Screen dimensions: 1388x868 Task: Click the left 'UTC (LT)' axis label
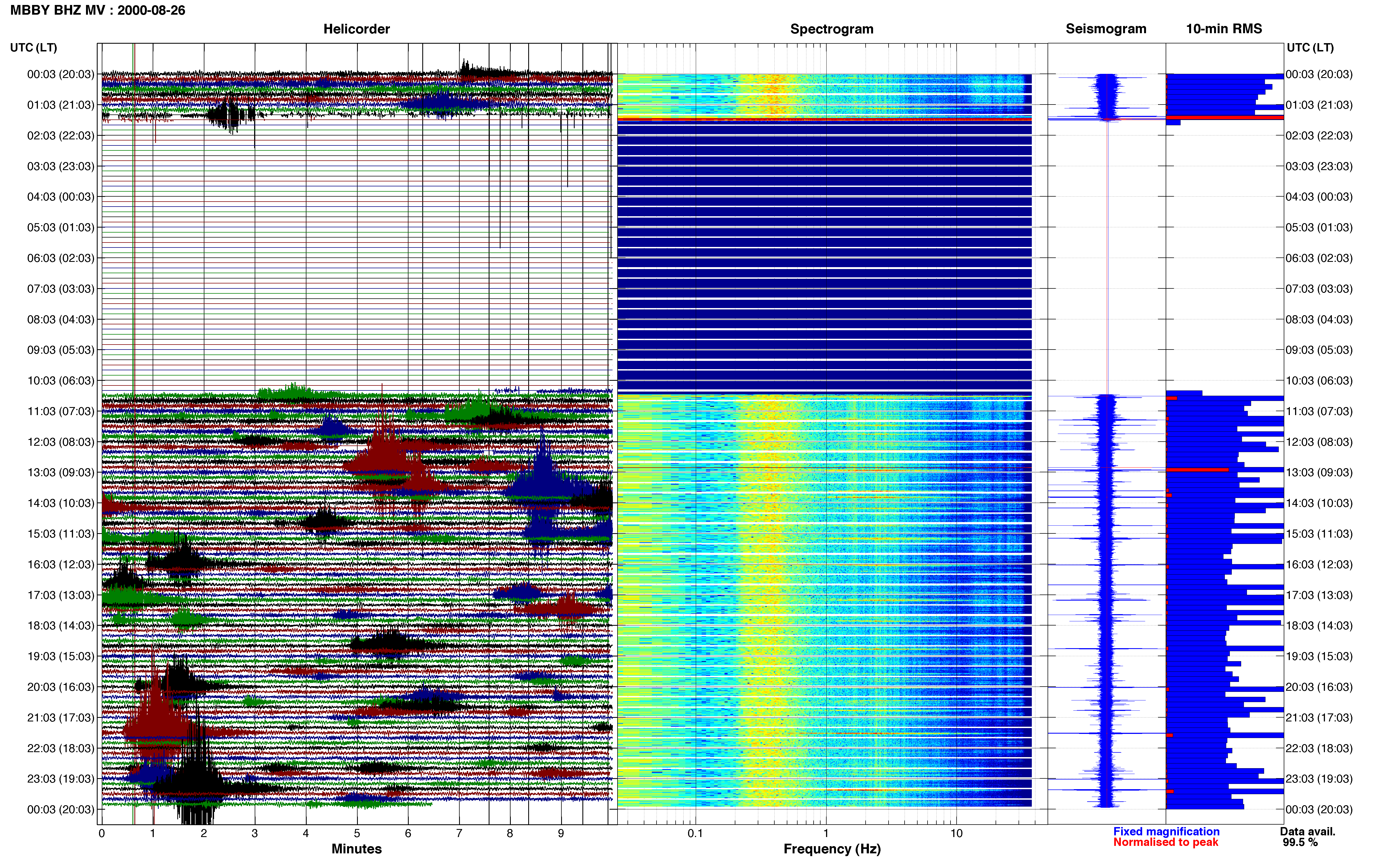(x=33, y=48)
